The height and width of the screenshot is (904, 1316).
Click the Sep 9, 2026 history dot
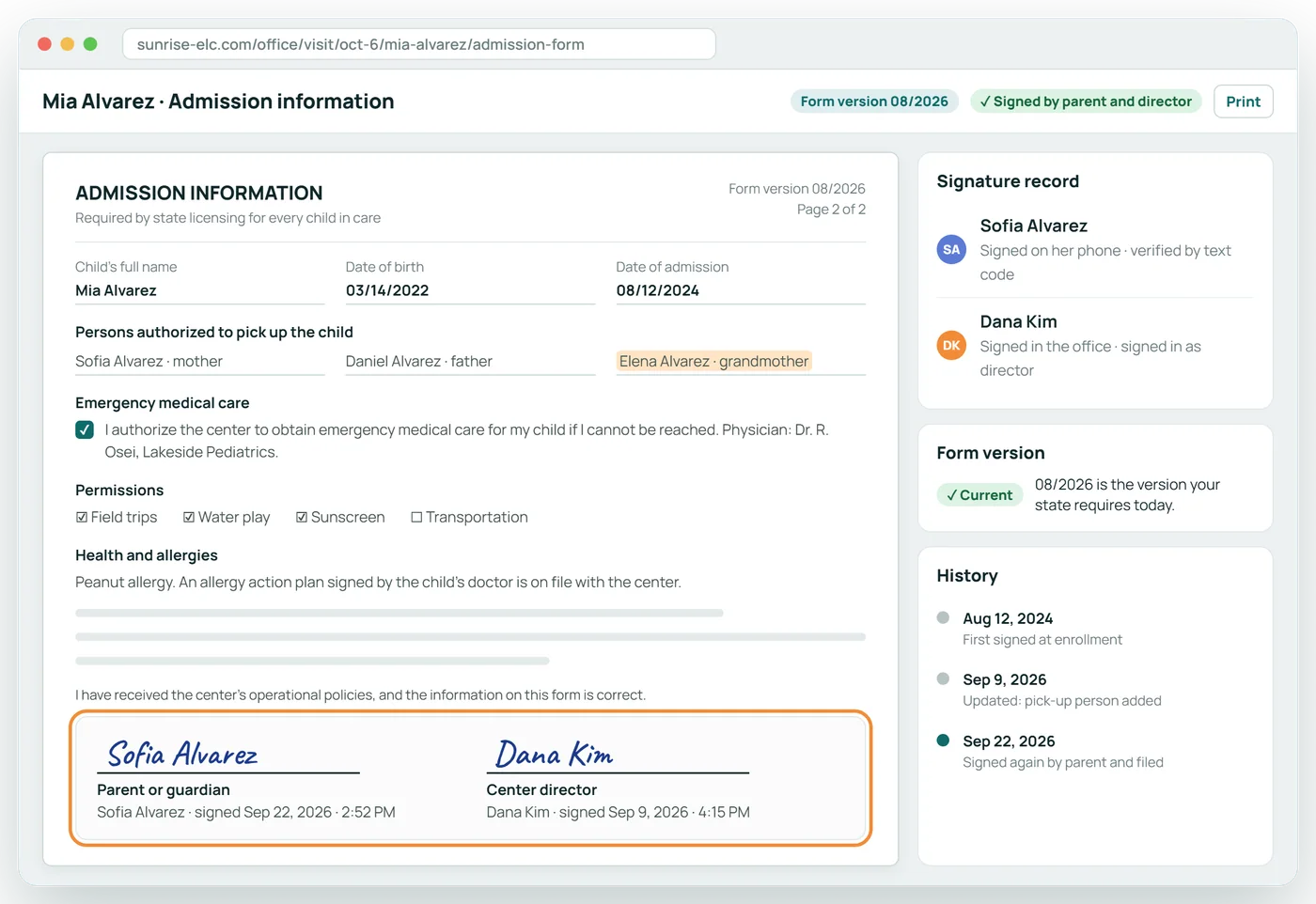[x=943, y=678]
